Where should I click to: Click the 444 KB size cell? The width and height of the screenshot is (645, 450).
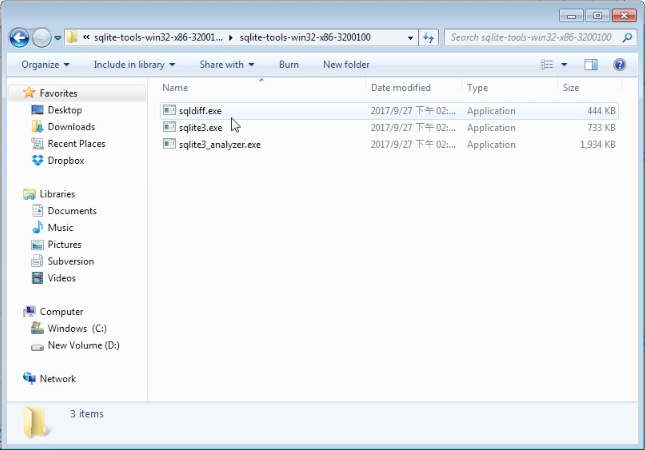[x=601, y=111]
